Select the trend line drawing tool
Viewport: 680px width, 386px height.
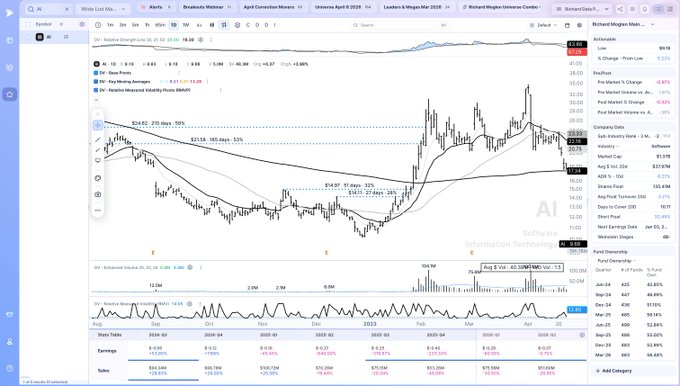[98, 140]
